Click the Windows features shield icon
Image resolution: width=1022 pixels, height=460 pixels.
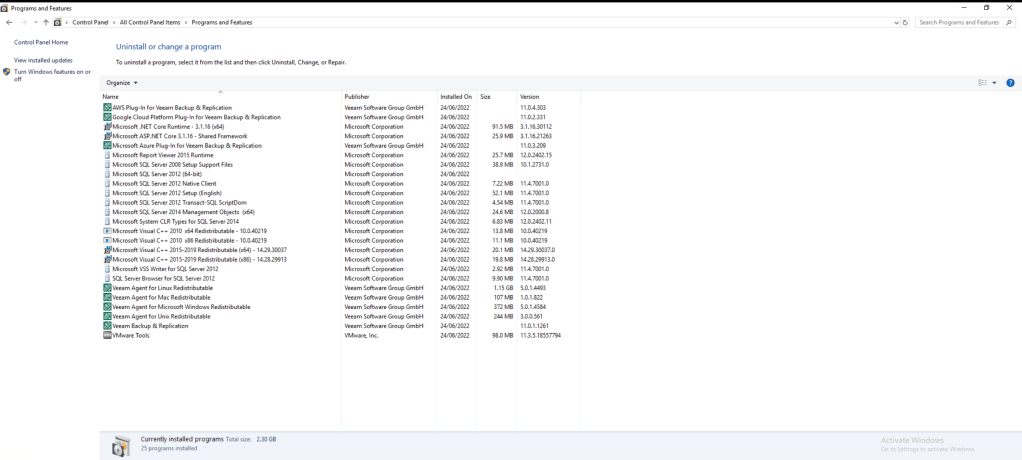(7, 72)
